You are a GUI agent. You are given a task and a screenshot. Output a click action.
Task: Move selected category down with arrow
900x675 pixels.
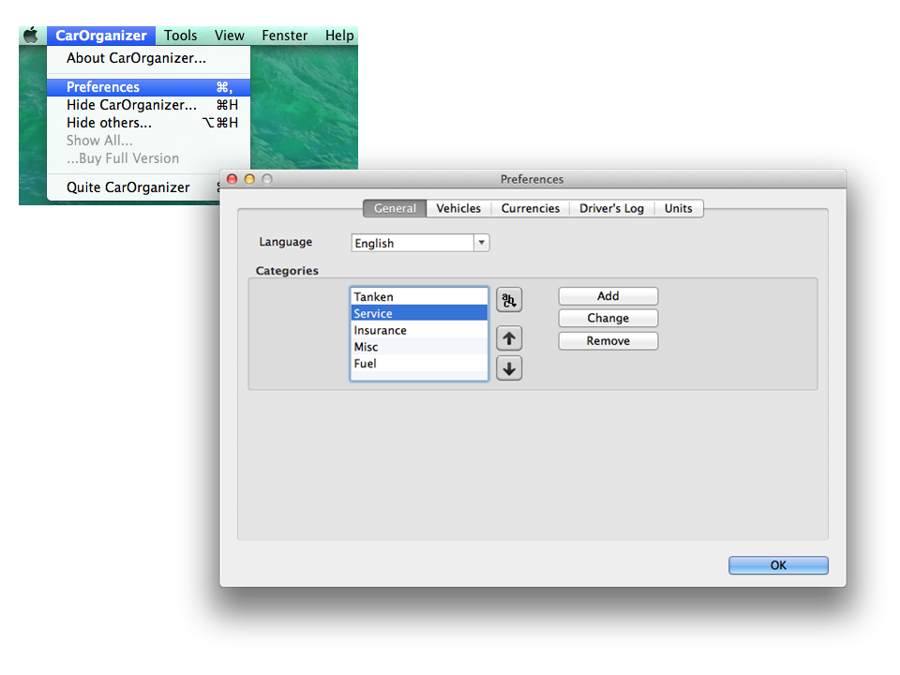[x=509, y=368]
